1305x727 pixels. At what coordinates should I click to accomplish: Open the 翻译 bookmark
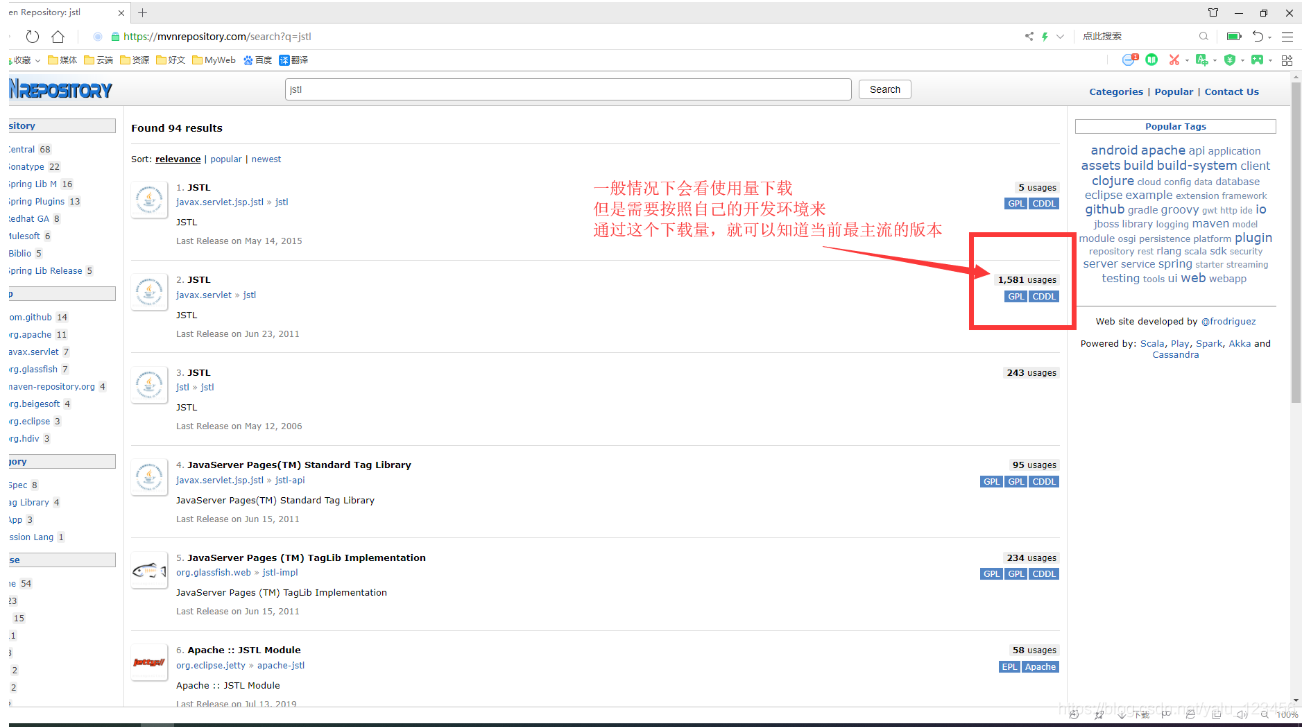click(293, 60)
